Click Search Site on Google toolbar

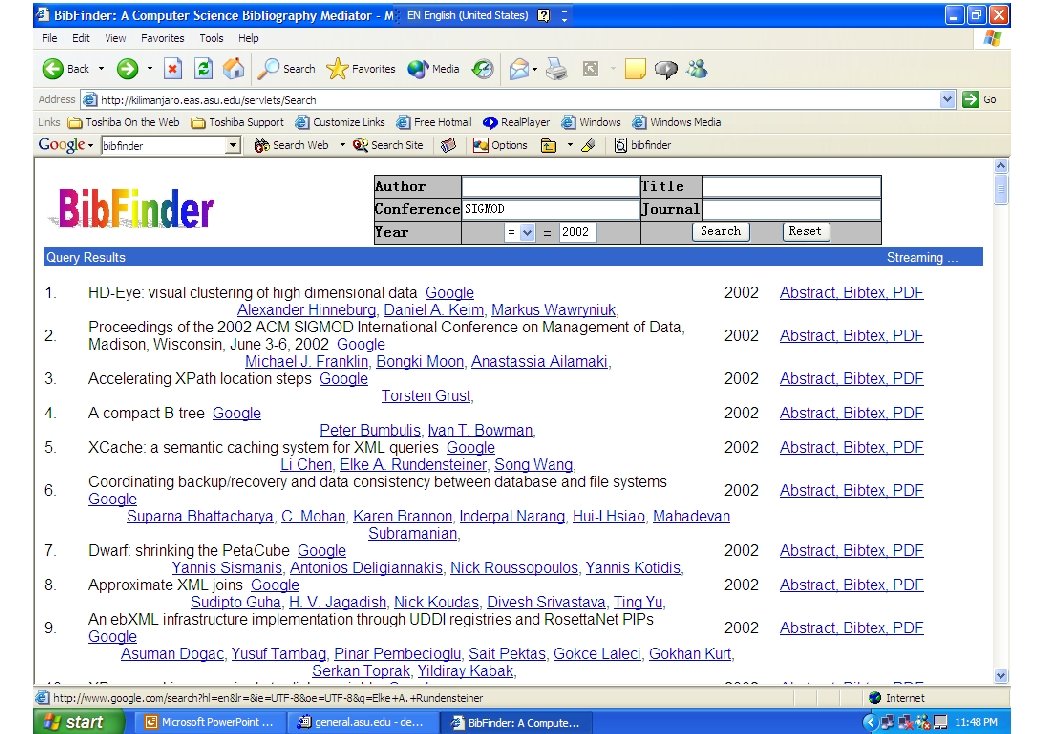tap(388, 145)
